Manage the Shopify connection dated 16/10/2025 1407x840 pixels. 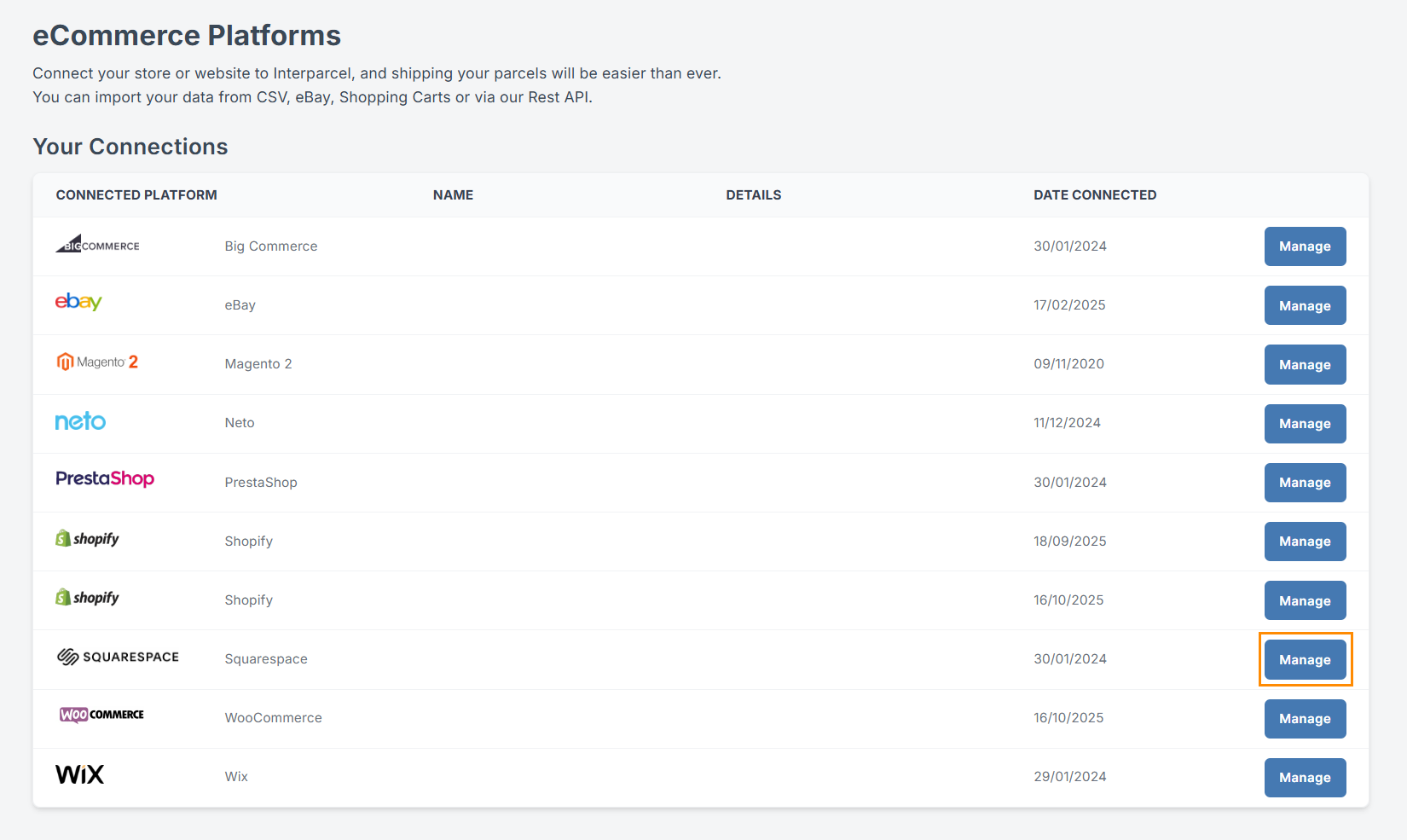click(1305, 600)
